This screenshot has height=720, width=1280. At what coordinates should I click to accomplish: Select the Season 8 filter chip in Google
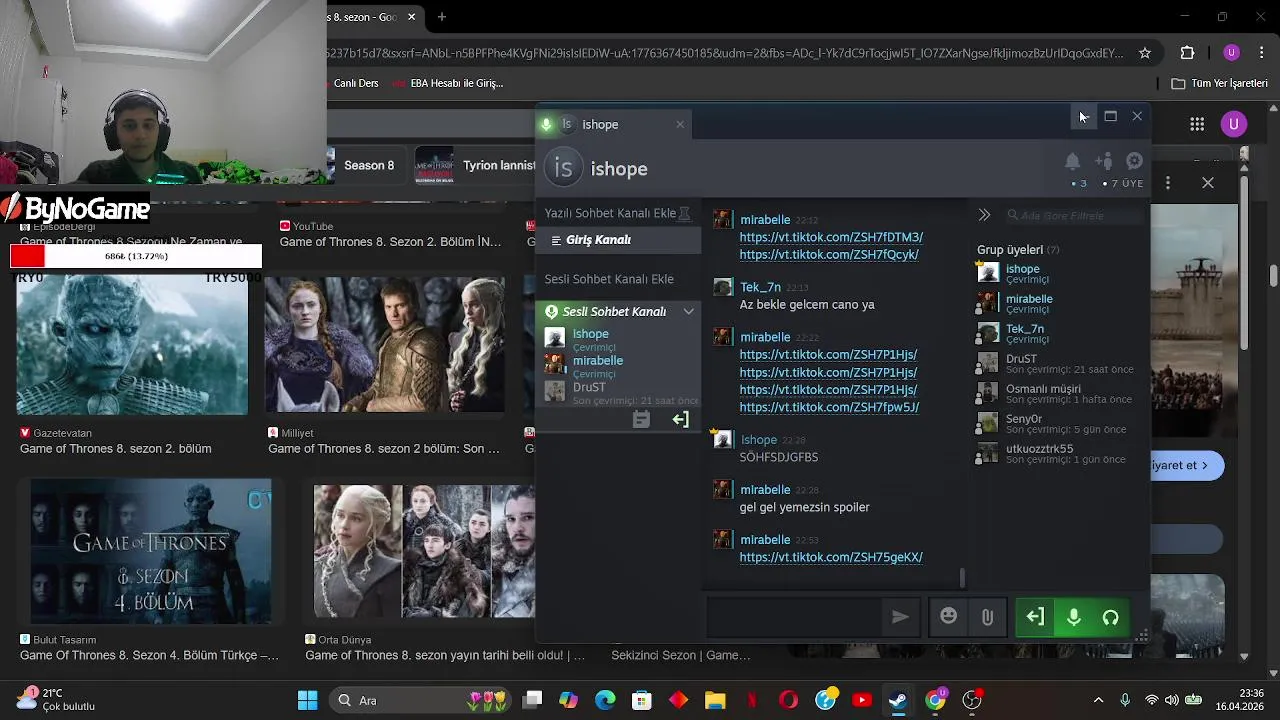click(368, 165)
